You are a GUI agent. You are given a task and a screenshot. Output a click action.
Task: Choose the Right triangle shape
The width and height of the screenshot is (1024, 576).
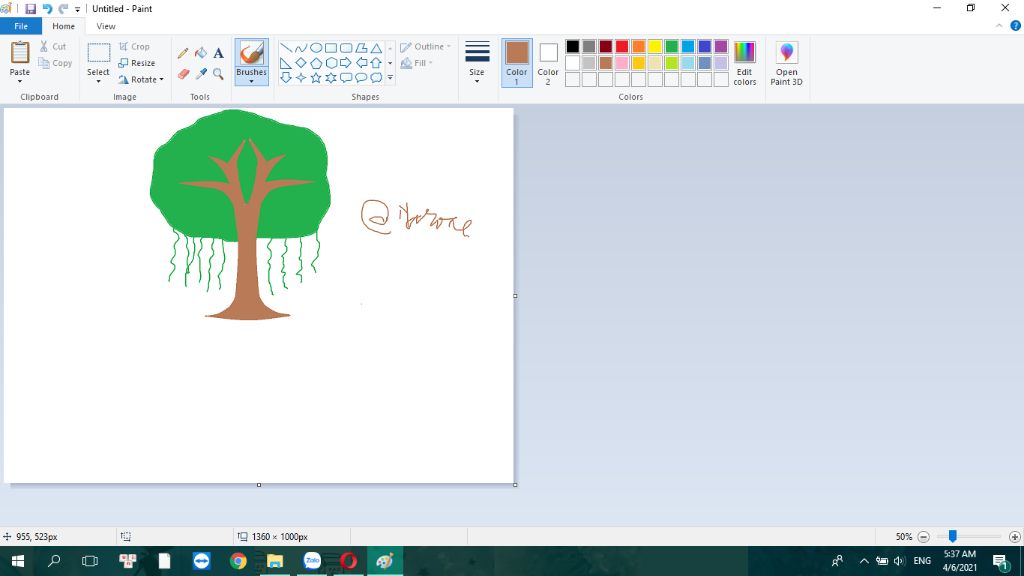coord(286,63)
